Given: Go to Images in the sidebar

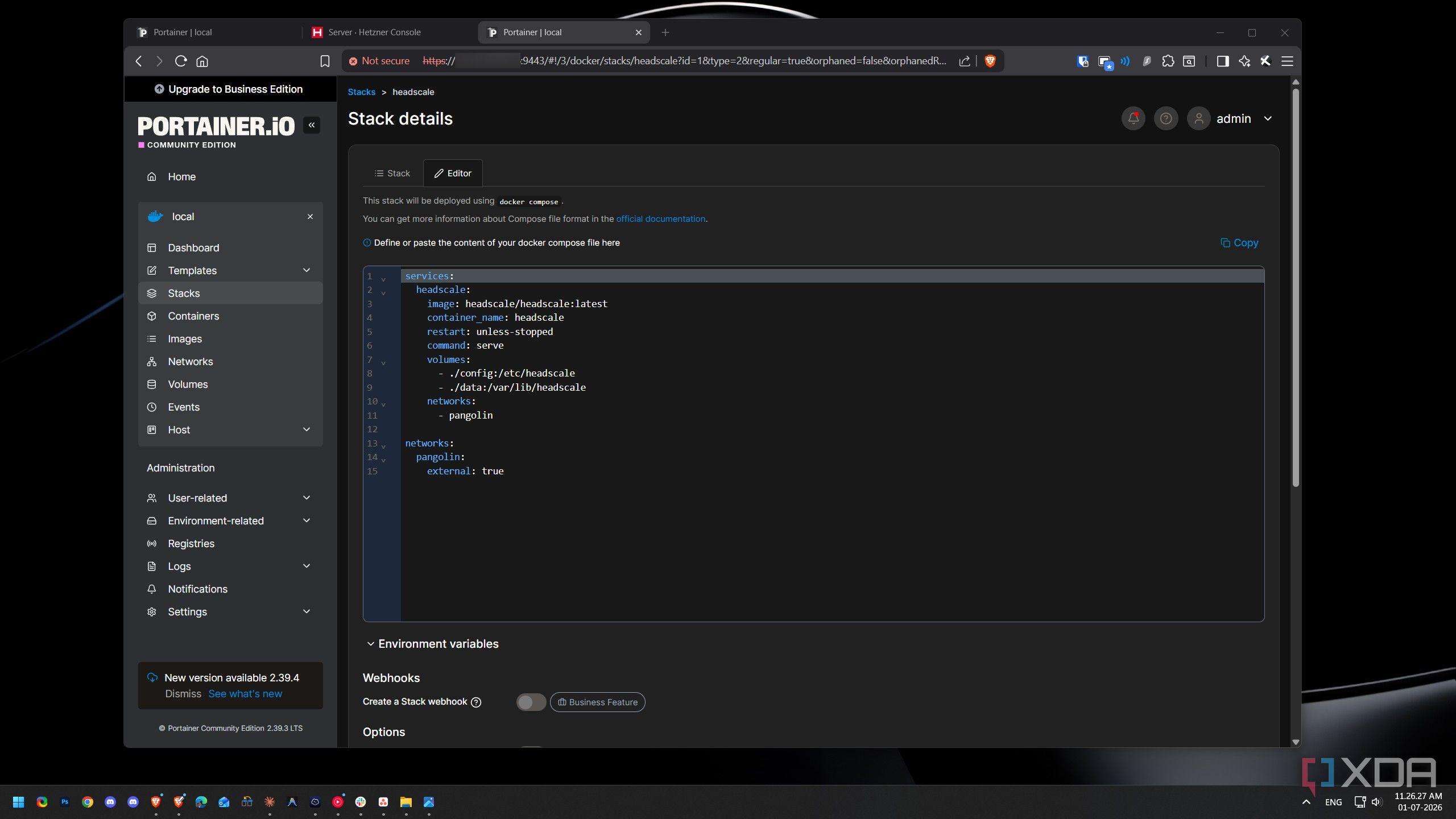Looking at the screenshot, I should click(x=230, y=338).
